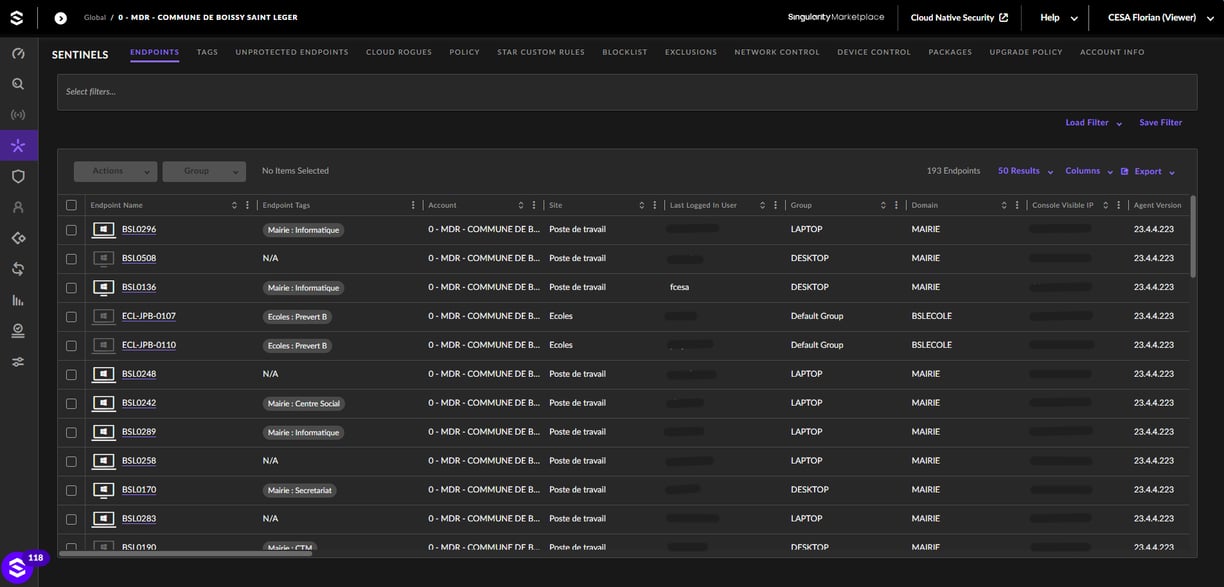Open Endpoint Name column options menu

(x=248, y=205)
